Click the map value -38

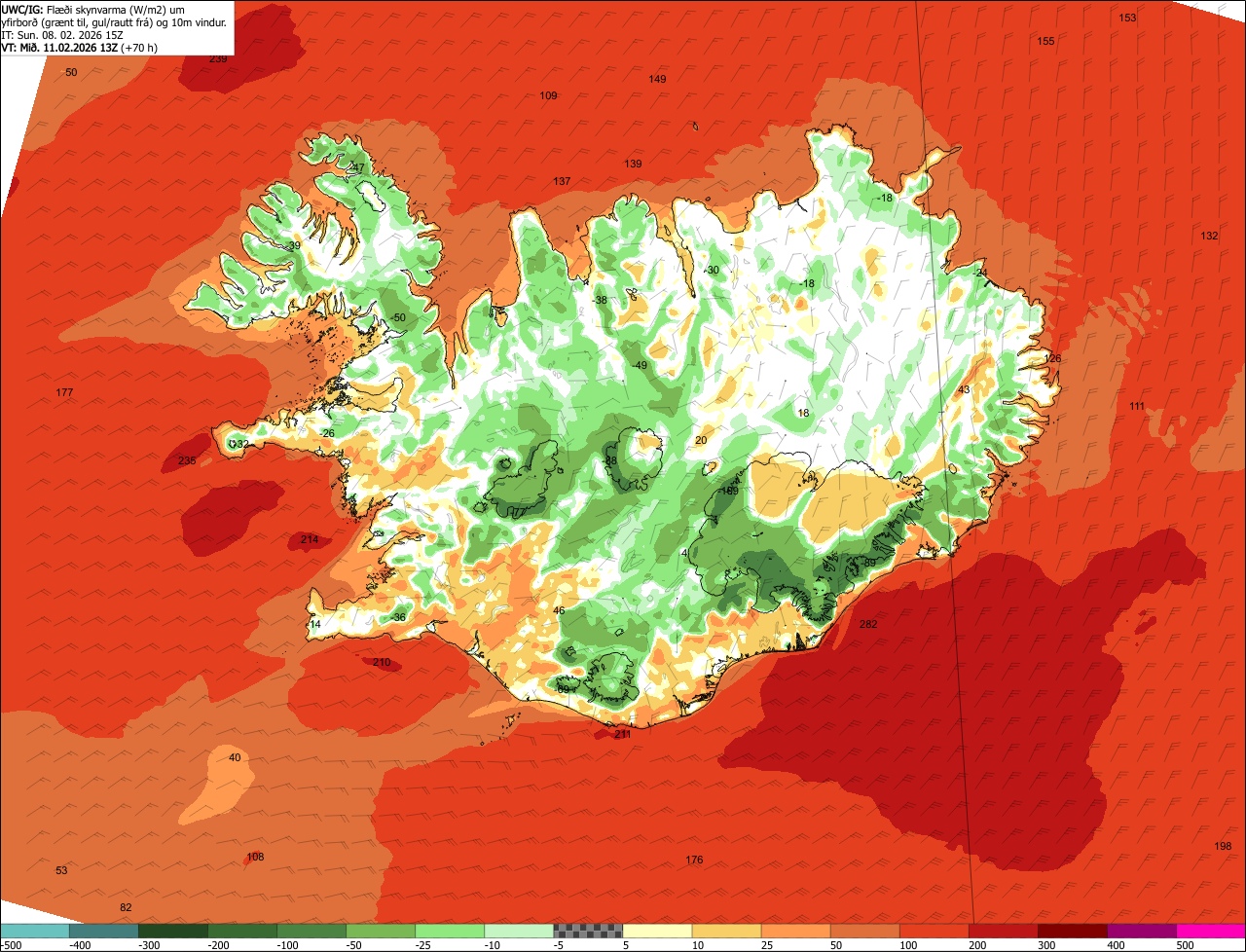click(600, 300)
